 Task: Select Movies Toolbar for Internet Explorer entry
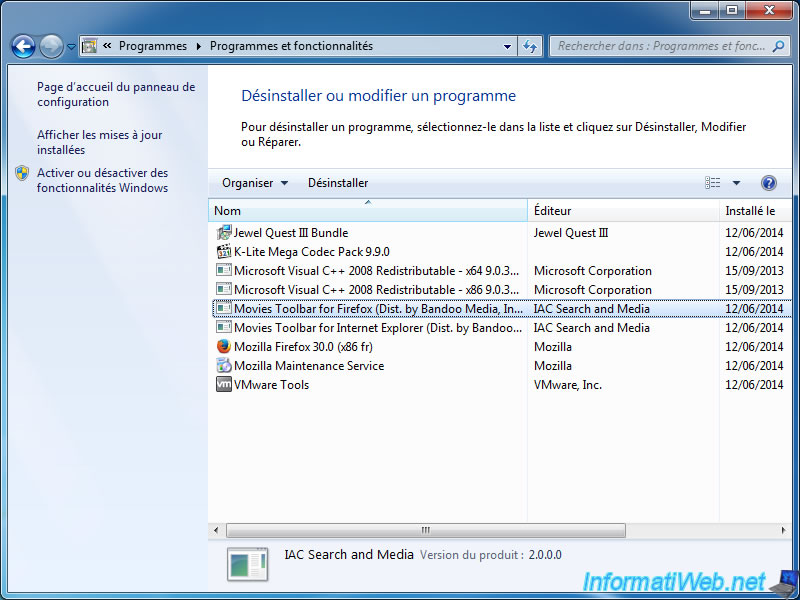500,328
